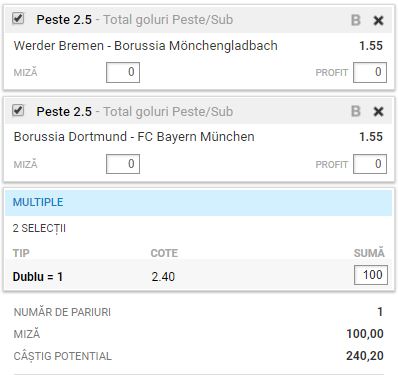Click the 2.40 combined odds value
The image size is (398, 375).
click(163, 277)
